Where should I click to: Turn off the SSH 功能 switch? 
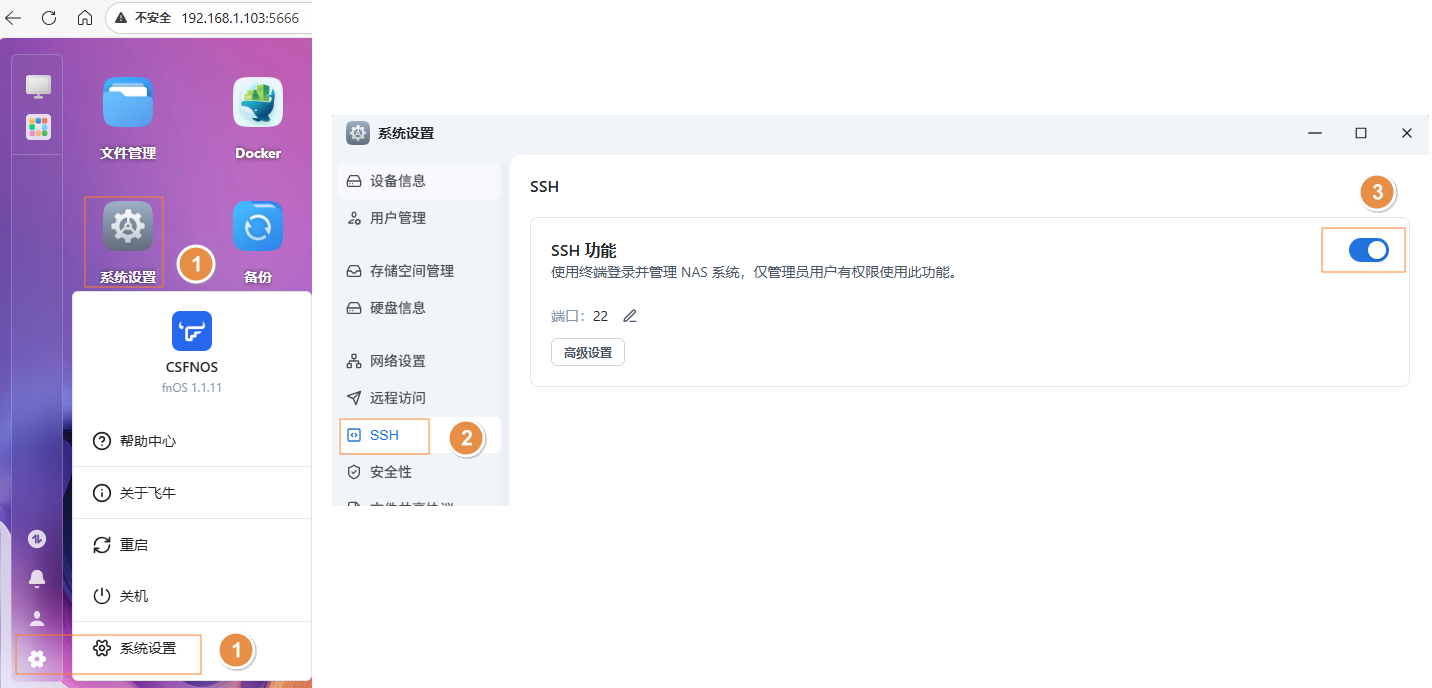click(1369, 250)
